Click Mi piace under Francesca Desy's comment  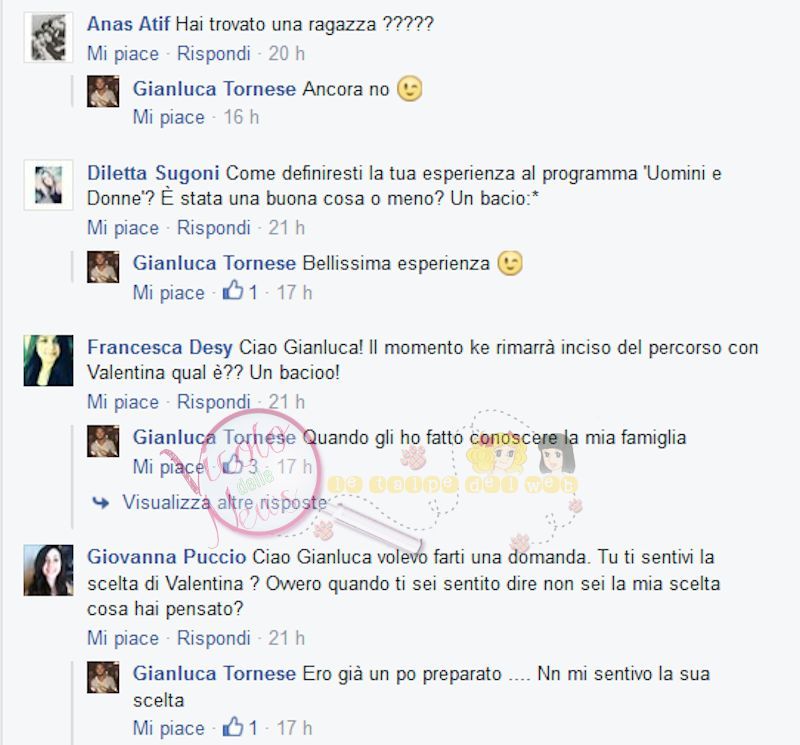tap(123, 402)
